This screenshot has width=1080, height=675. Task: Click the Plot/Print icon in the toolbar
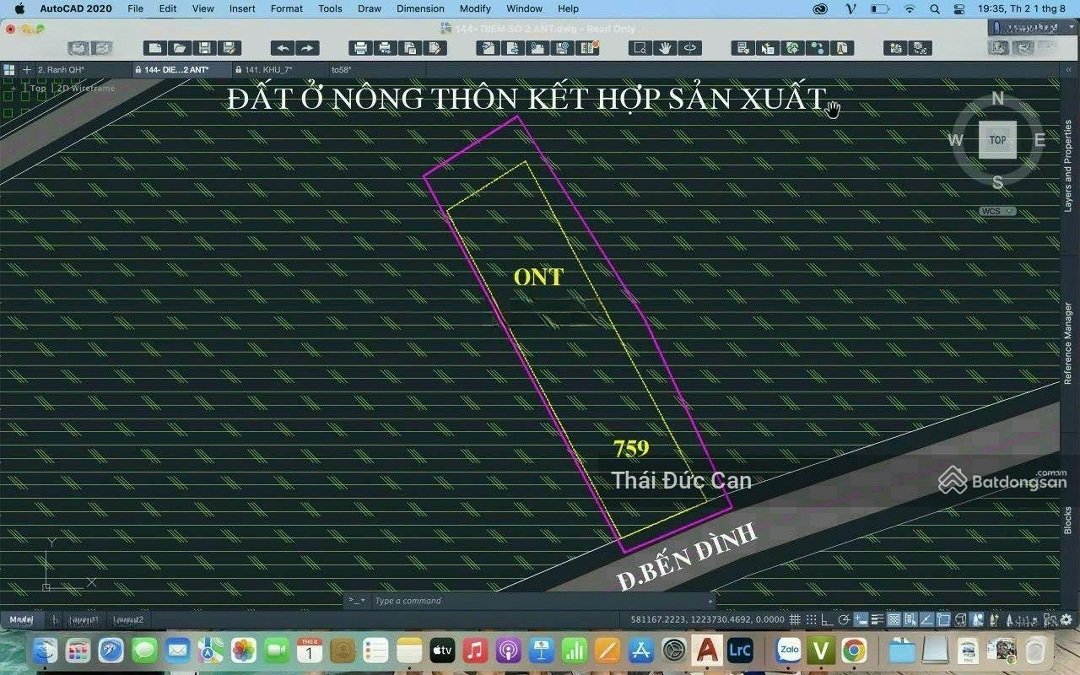(x=360, y=48)
